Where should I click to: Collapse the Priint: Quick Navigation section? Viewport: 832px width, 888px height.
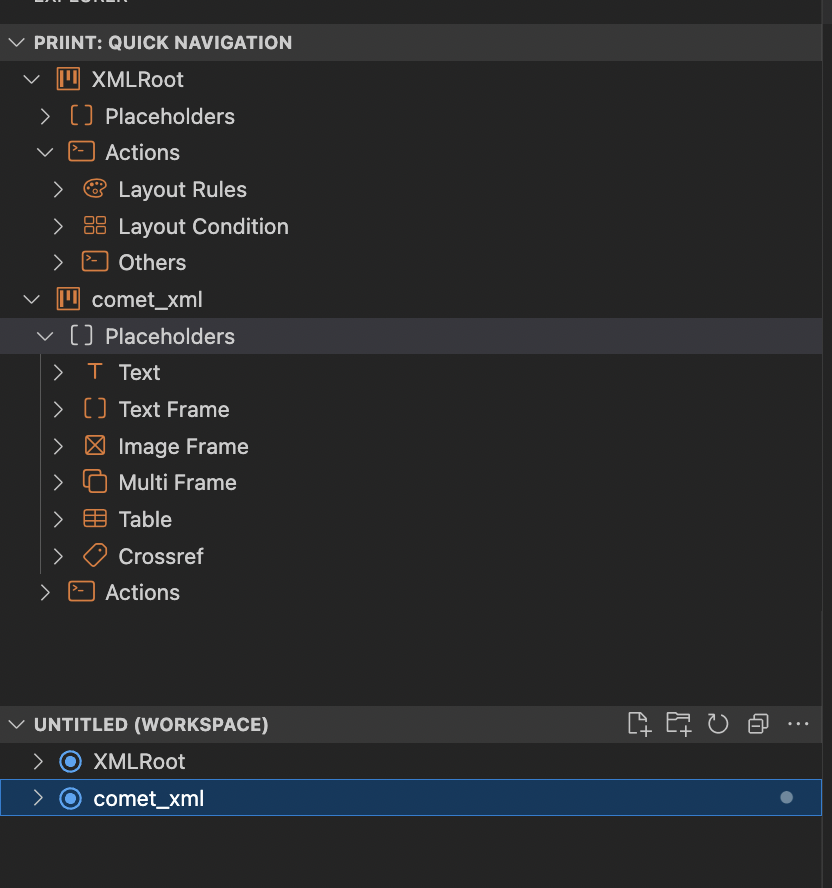[17, 42]
